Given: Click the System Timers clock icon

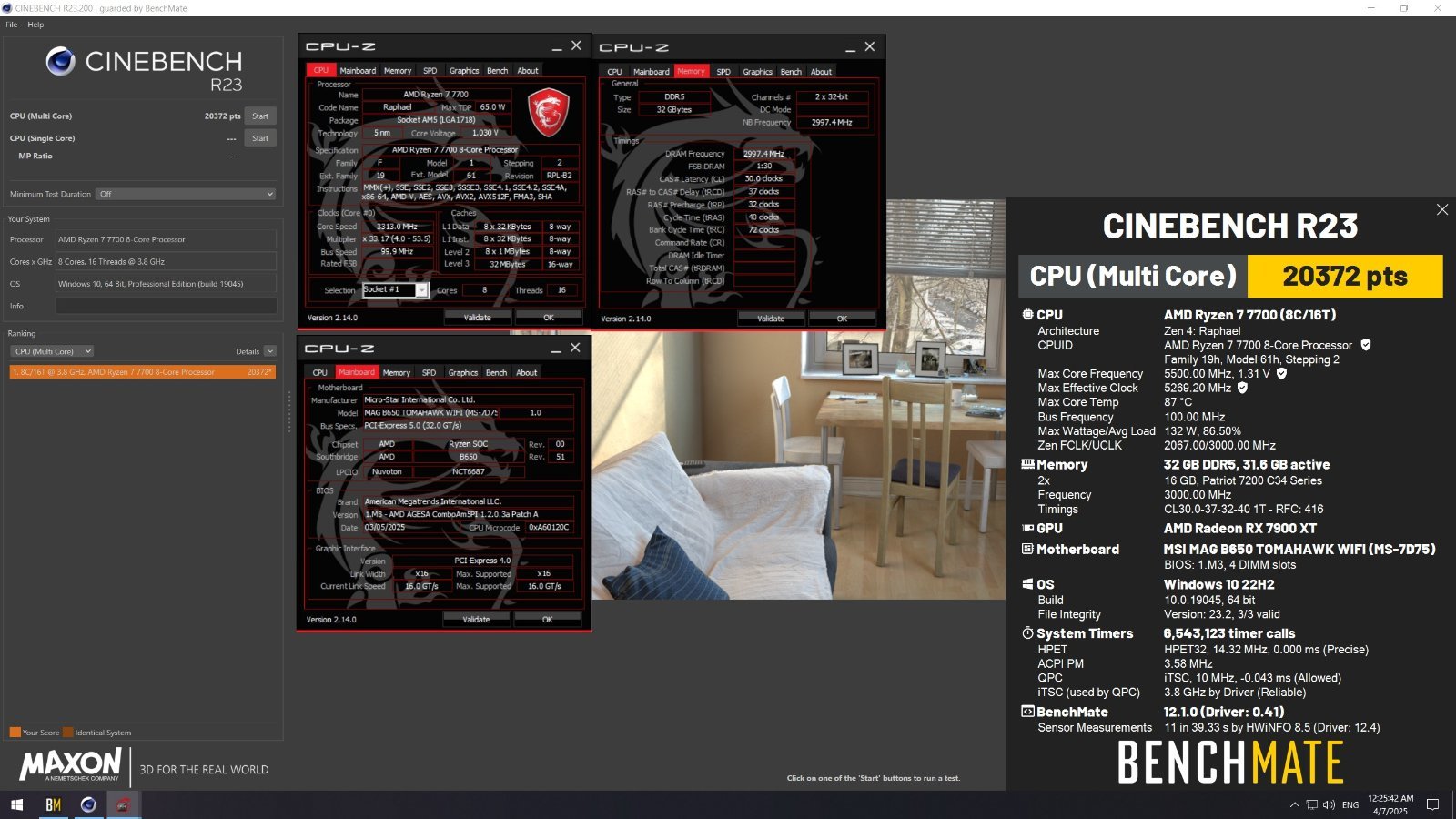Looking at the screenshot, I should pyautogui.click(x=1027, y=633).
